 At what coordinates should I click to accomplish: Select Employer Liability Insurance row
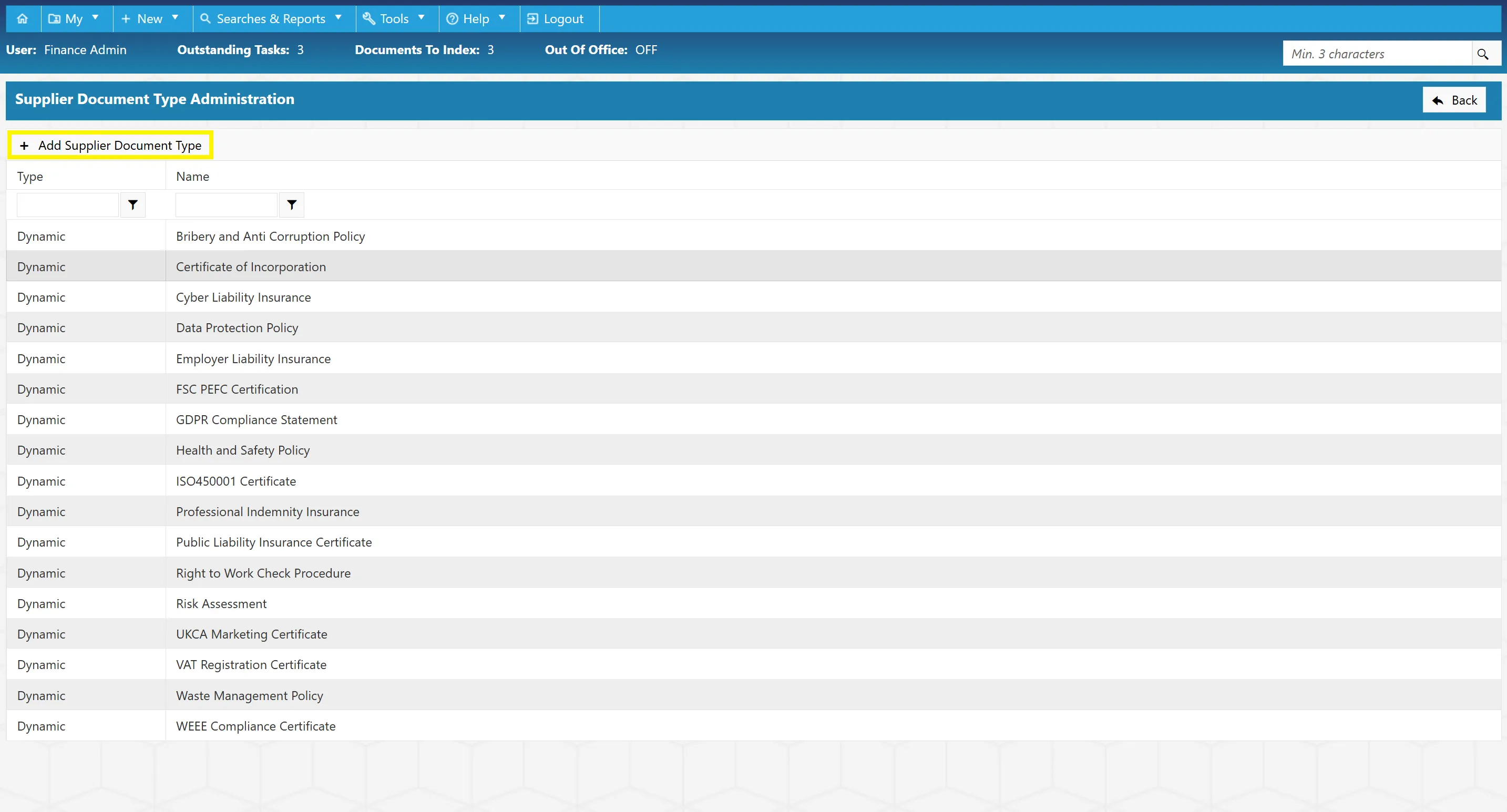point(754,358)
